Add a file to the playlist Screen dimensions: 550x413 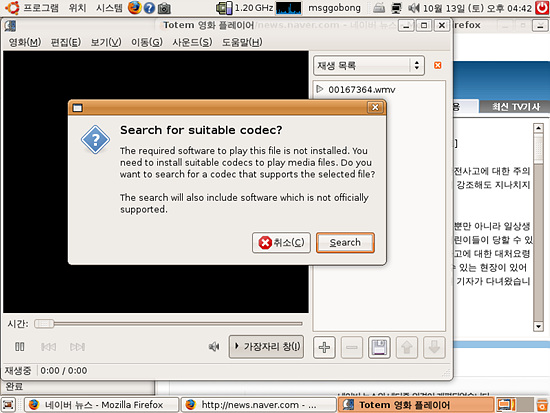tap(324, 347)
